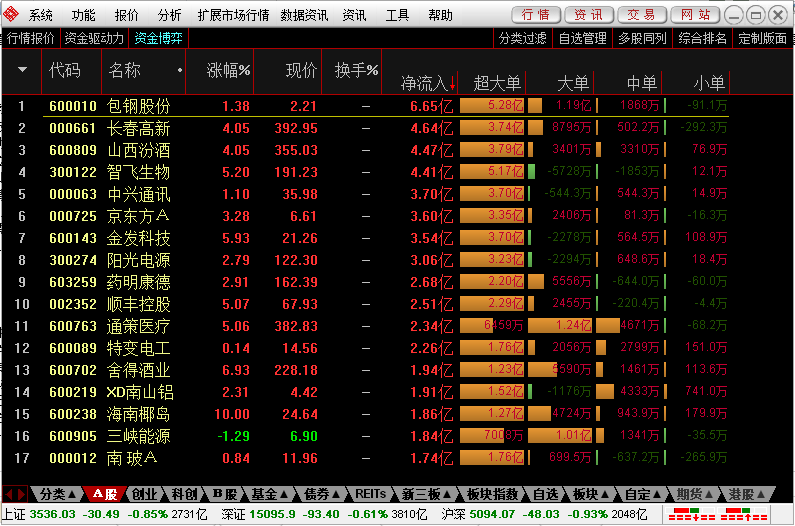Minimize the window
Image resolution: width=795 pixels, height=526 pixels.
733,15
